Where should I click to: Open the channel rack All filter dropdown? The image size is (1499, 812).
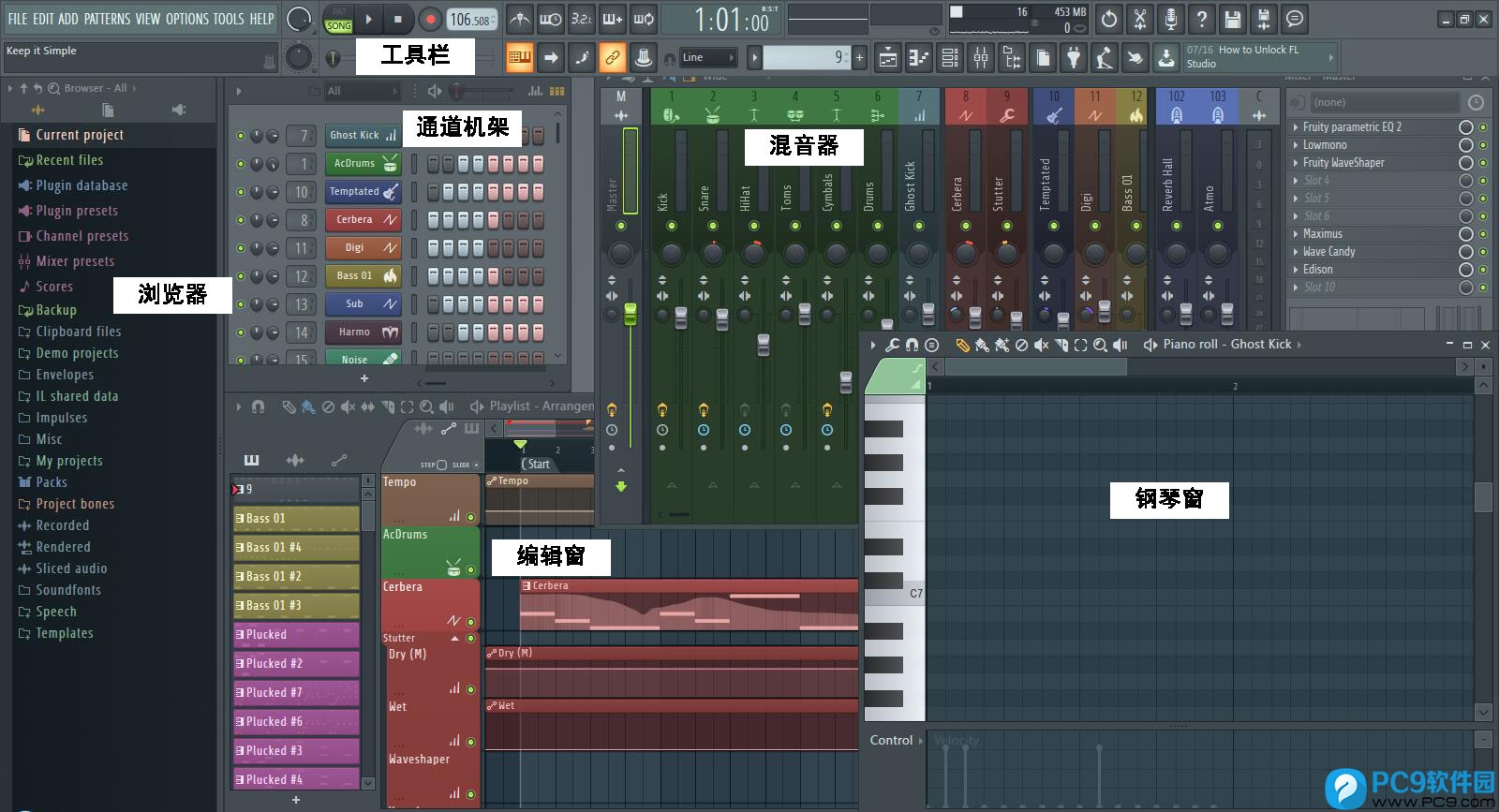click(x=362, y=91)
